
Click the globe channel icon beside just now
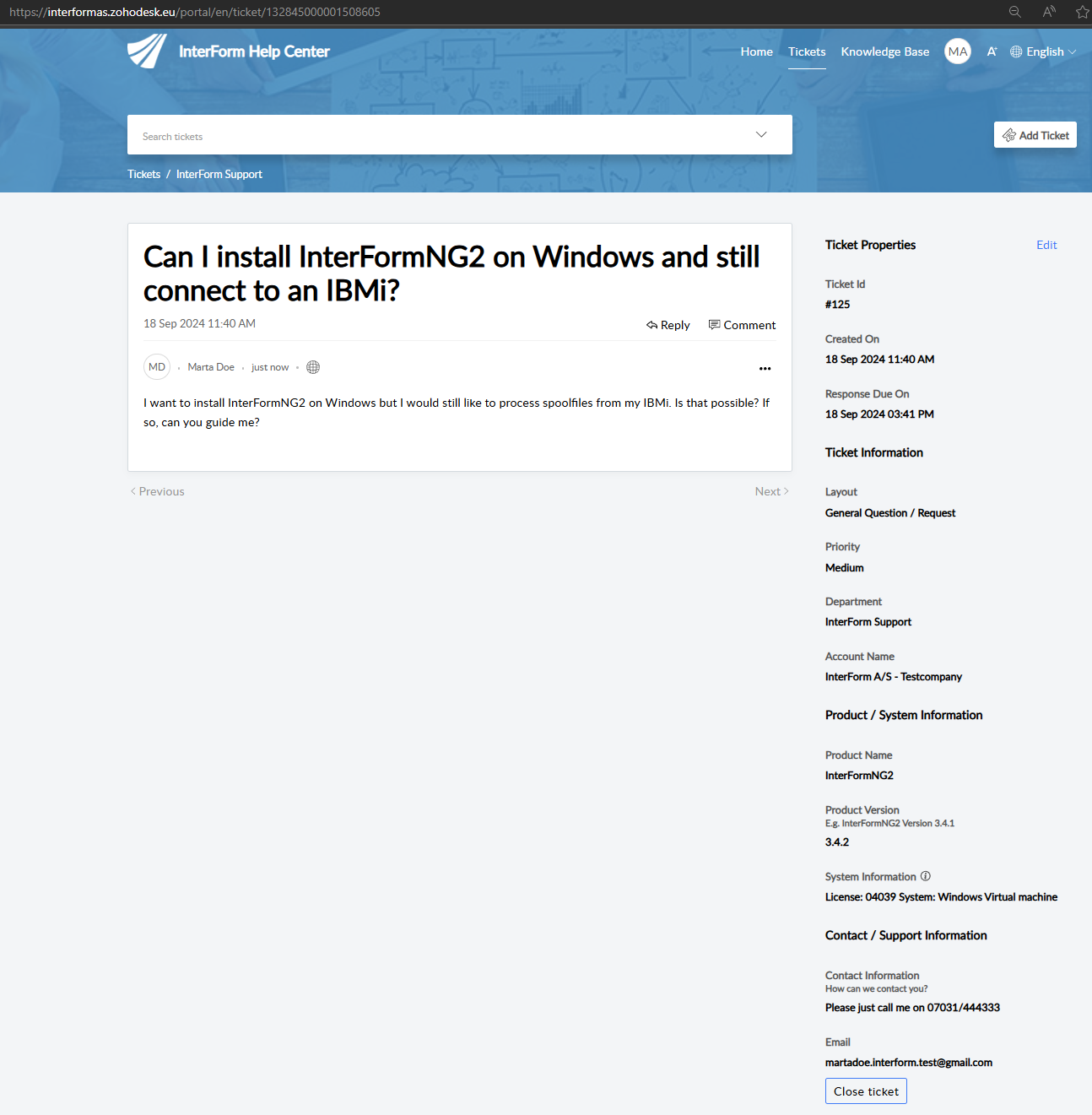click(313, 367)
